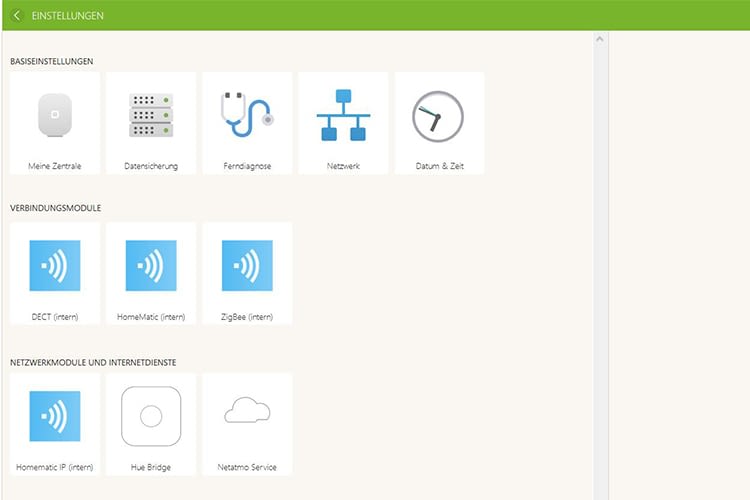Click the BASISEINSTELLUNGEN section heading
750x500 pixels.
52,61
